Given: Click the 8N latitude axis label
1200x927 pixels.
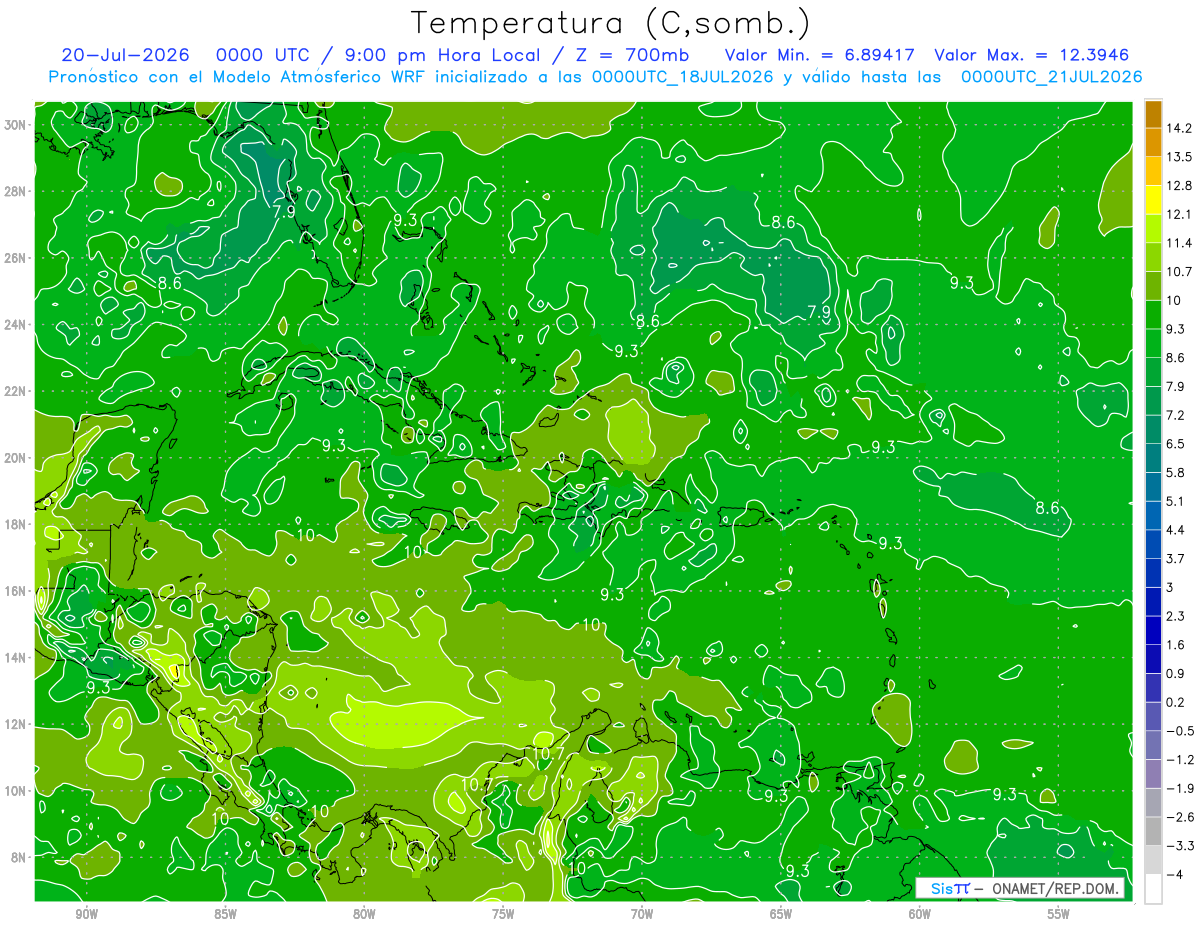Looking at the screenshot, I should [18, 857].
